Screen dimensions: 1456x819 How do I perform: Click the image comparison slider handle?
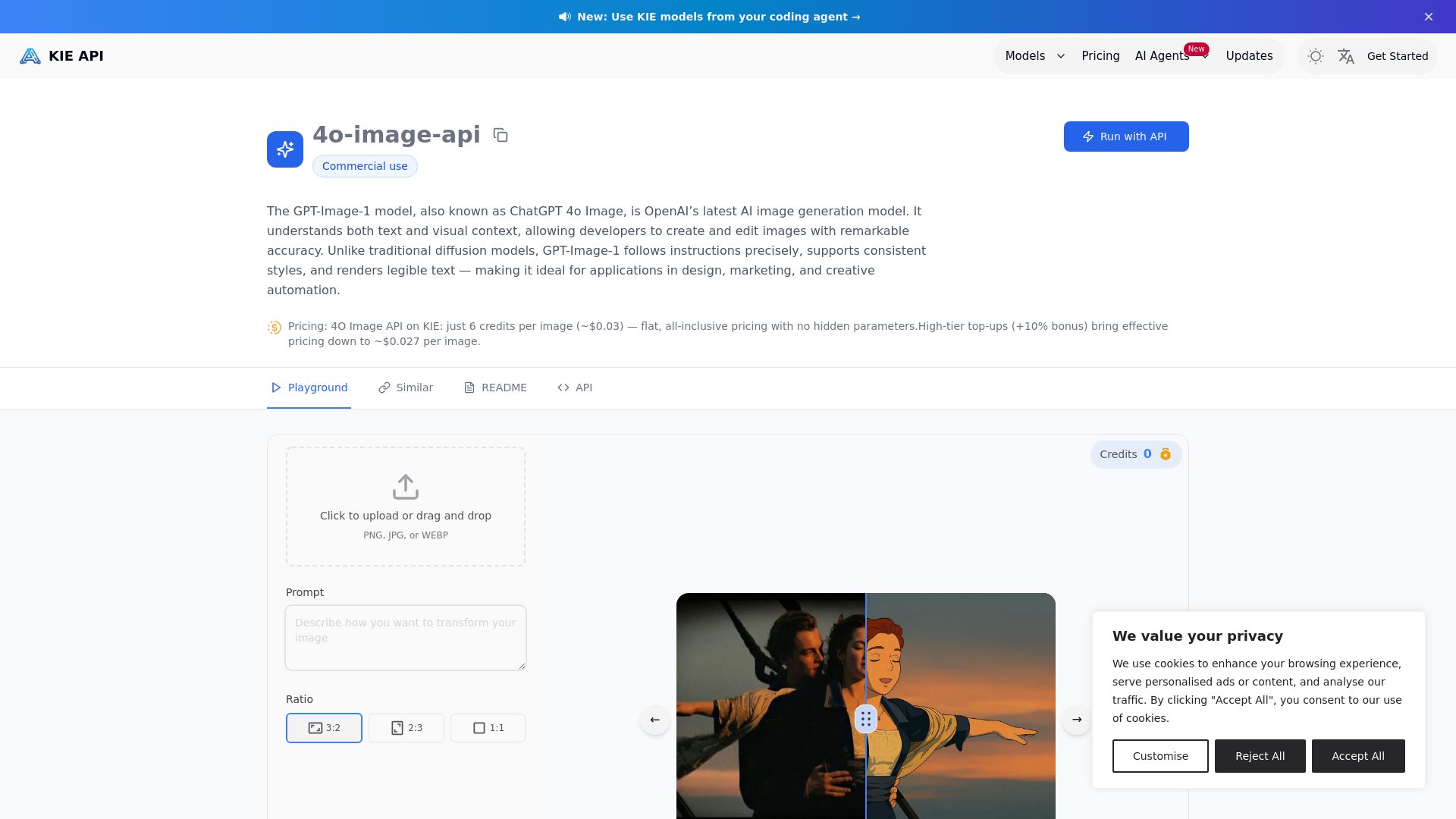click(866, 719)
